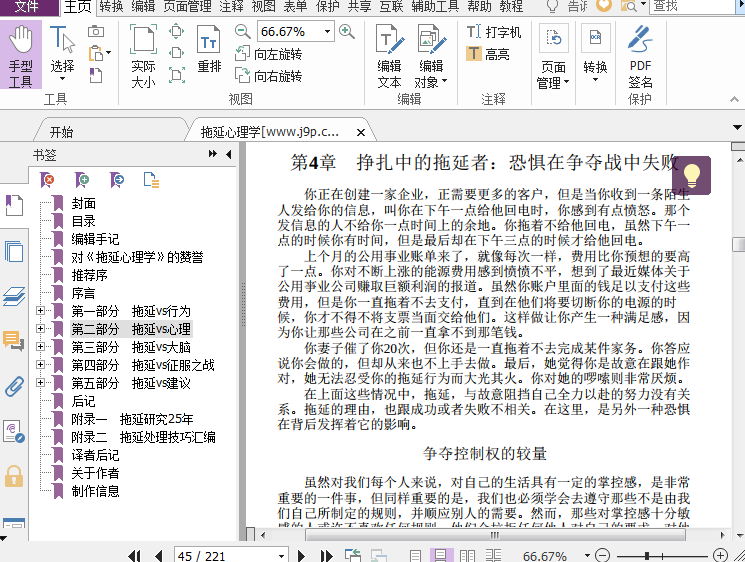Open the 封面 bookmark

84,203
